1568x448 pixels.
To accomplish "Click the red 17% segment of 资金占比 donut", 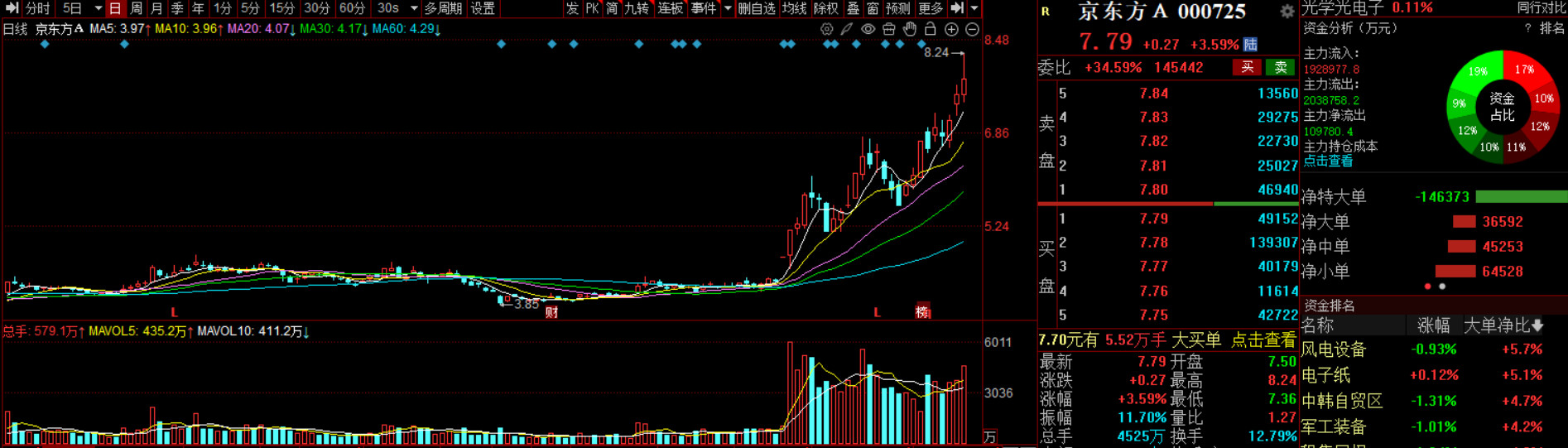I will tap(1525, 70).
